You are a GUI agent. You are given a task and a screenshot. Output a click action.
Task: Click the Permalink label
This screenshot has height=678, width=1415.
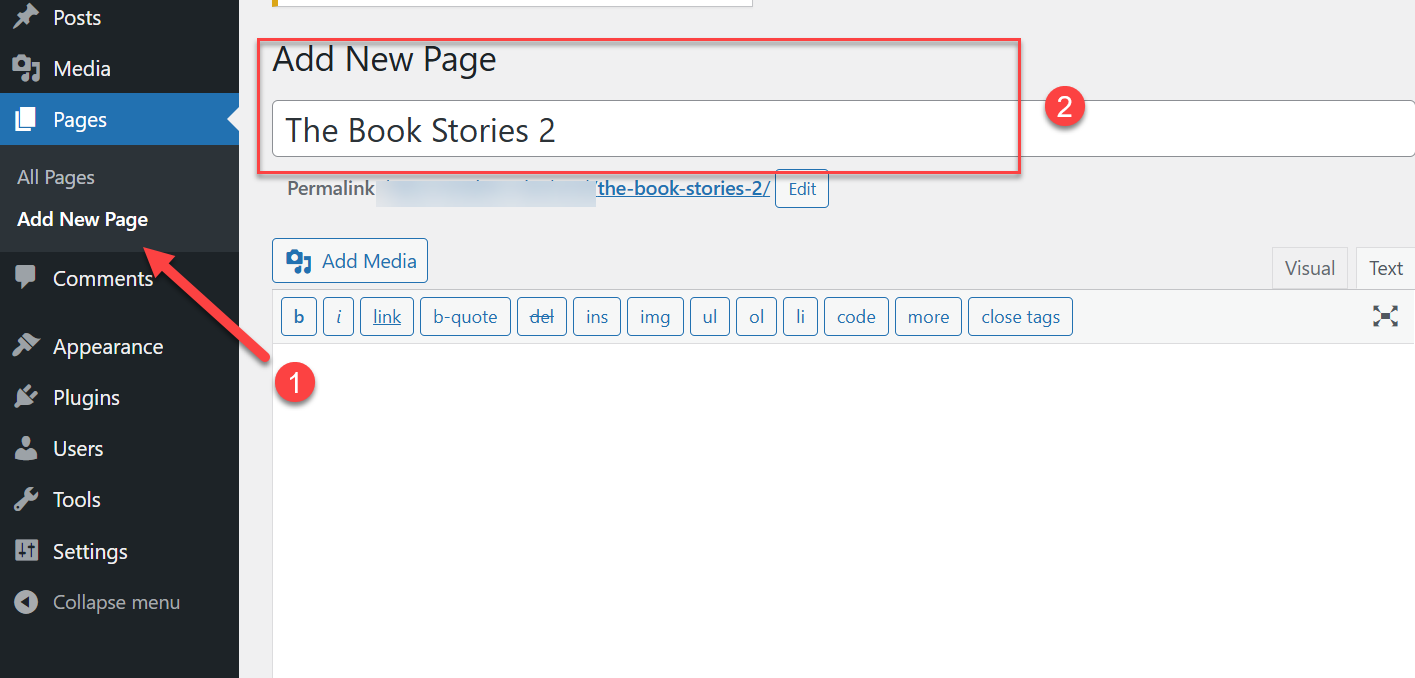click(x=331, y=188)
